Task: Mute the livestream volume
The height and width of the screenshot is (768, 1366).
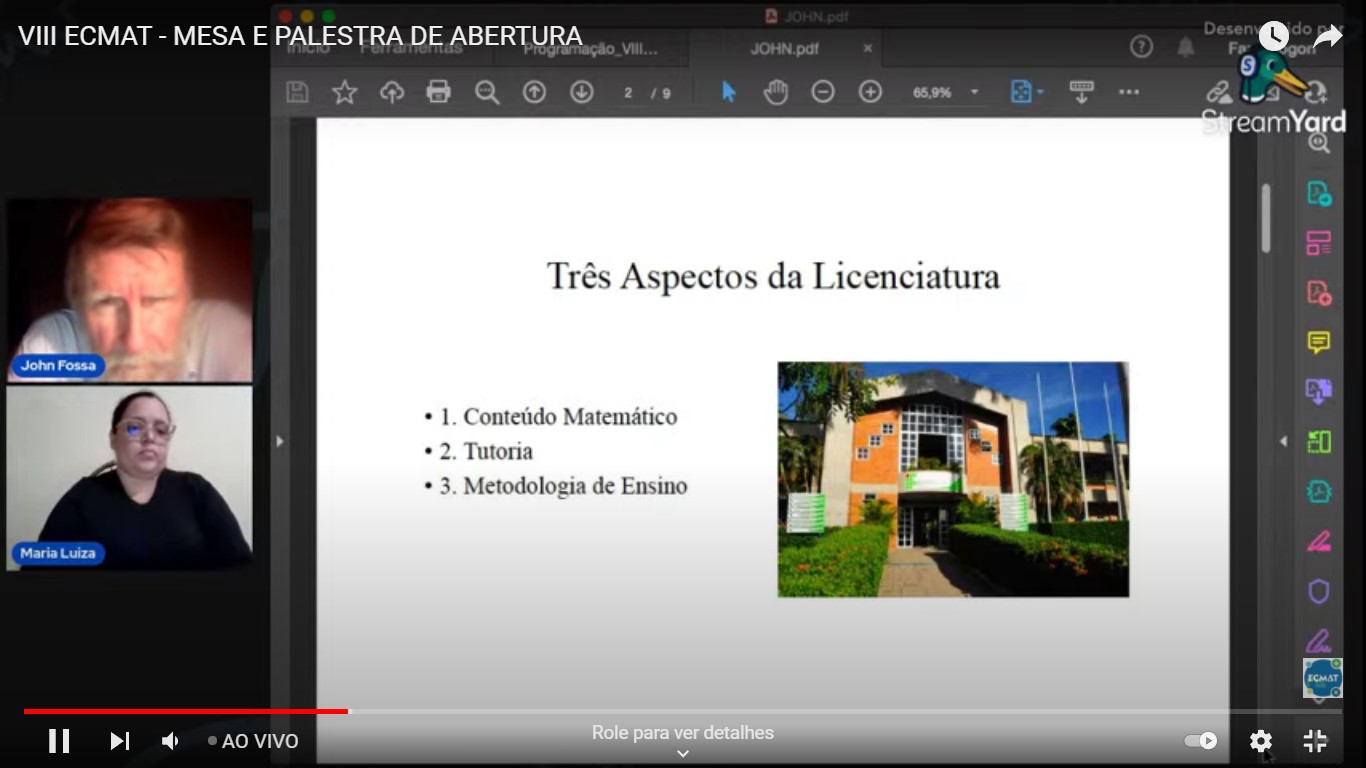Action: [x=170, y=740]
